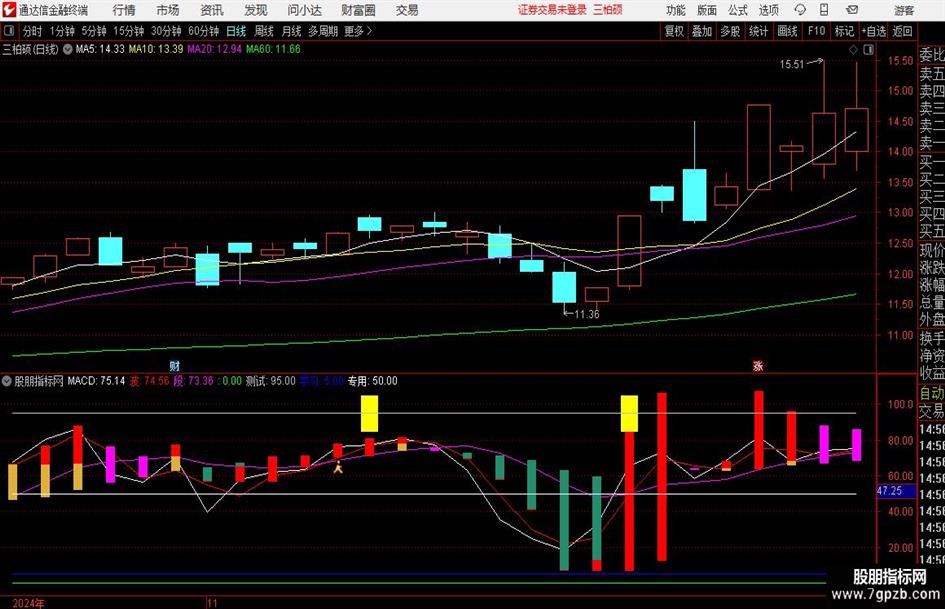The width and height of the screenshot is (945, 609).
Task: Click the MA20: 12.94 label
Action: point(215,49)
